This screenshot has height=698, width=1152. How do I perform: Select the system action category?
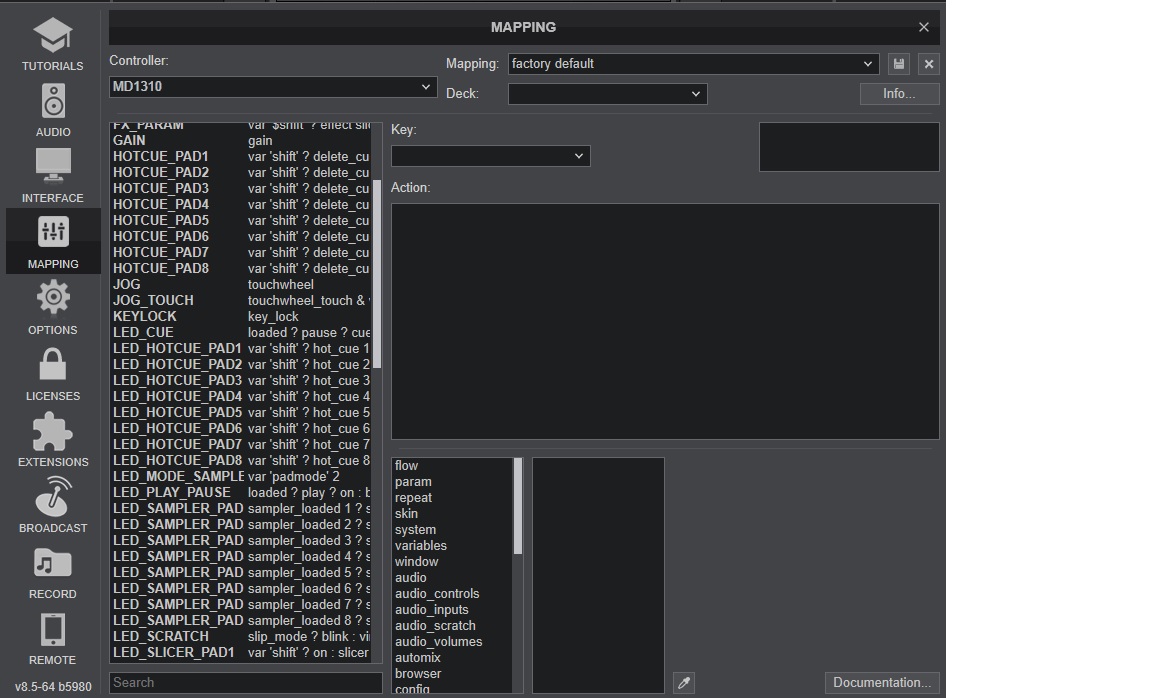(x=453, y=530)
